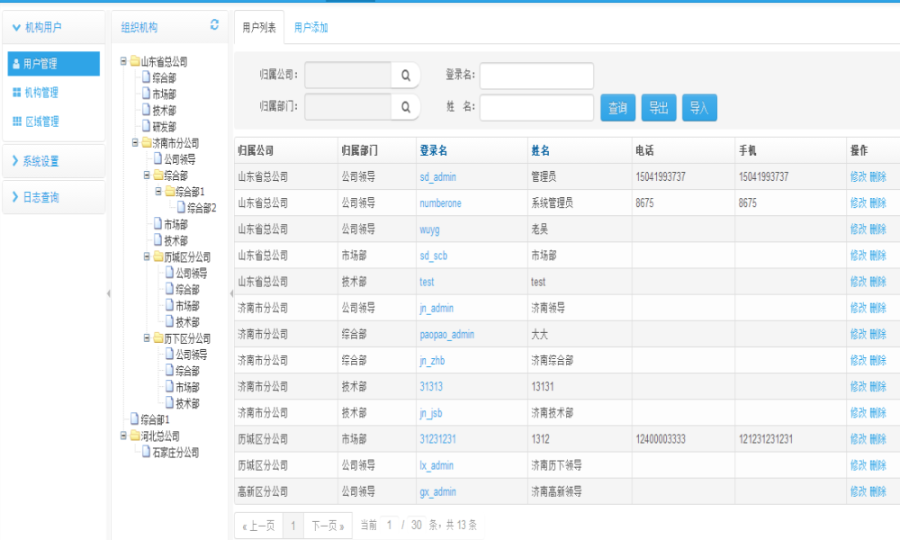900x540 pixels.
Task: Collapse the 历下区分公司 tree node
Action: (147, 338)
